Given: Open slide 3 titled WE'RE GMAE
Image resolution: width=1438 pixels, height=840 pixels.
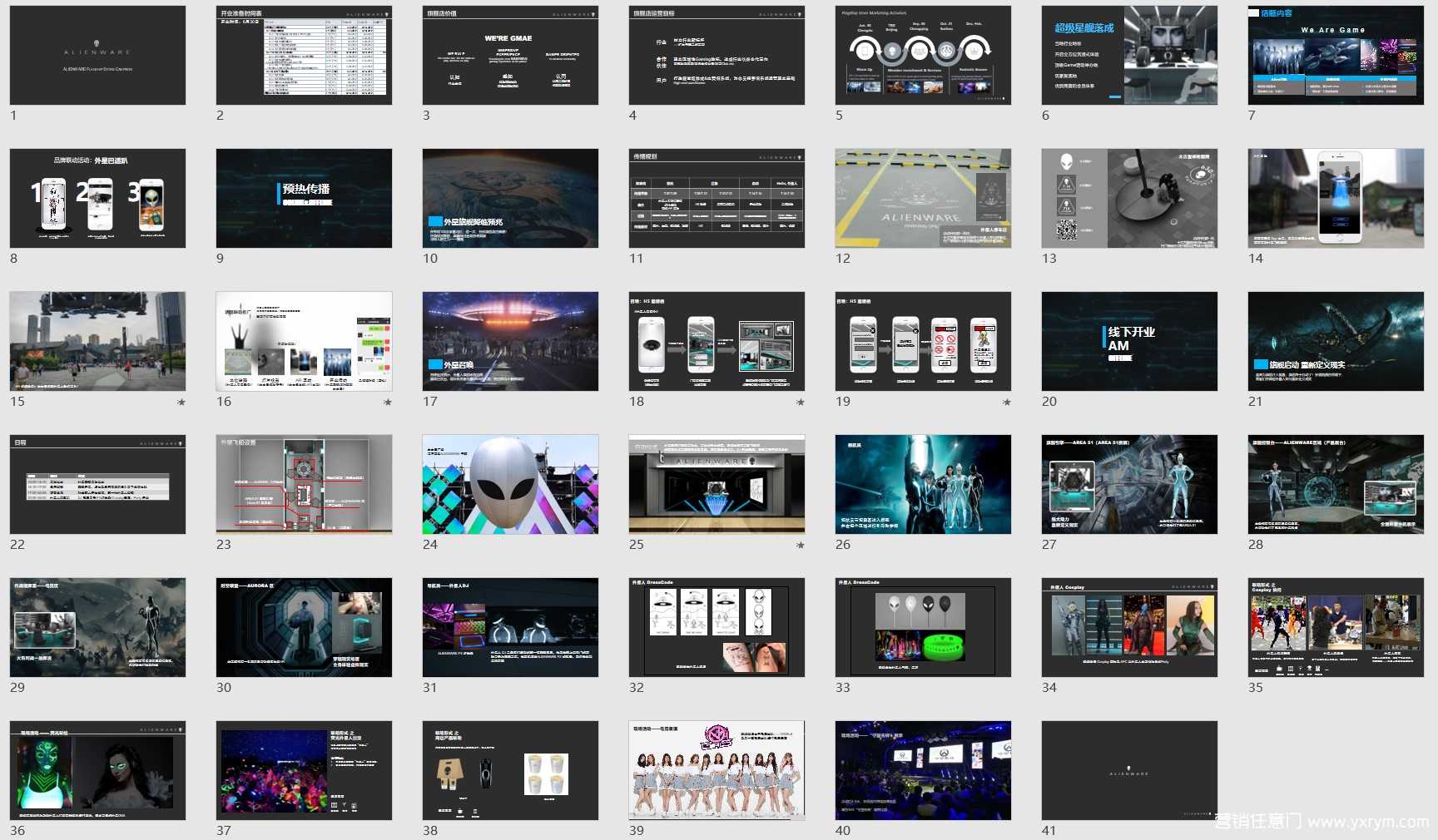Looking at the screenshot, I should (x=510, y=55).
